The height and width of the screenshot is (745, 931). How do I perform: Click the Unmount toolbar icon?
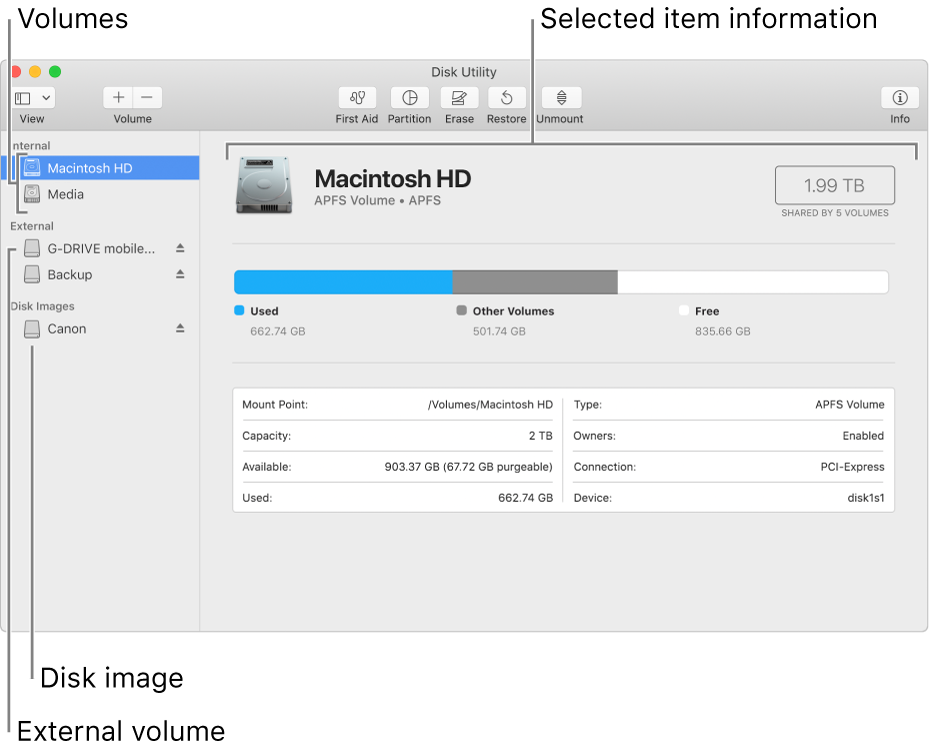pyautogui.click(x=561, y=97)
